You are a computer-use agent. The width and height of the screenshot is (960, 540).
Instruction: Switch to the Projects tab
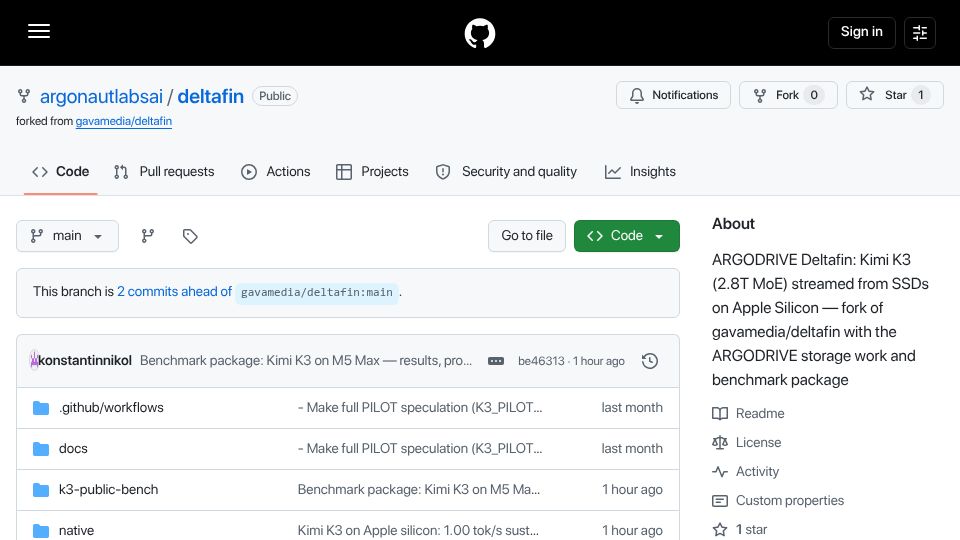click(x=372, y=172)
